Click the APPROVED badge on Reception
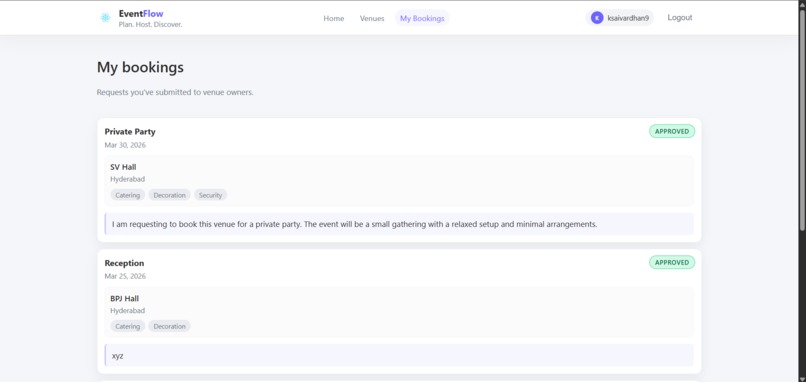Image resolution: width=806 pixels, height=382 pixels. click(x=672, y=262)
